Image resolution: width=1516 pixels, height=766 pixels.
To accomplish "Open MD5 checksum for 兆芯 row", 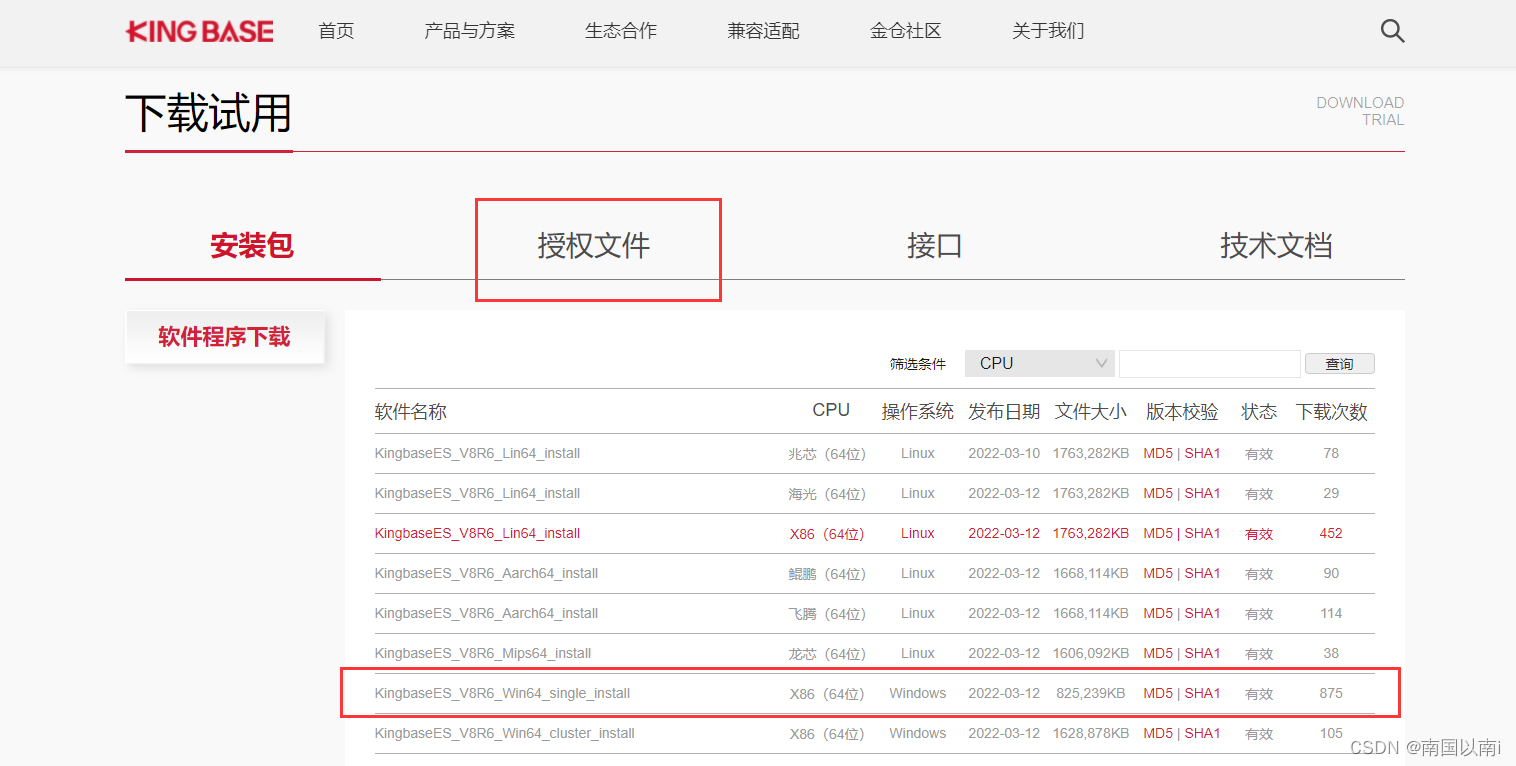I will click(x=1158, y=453).
